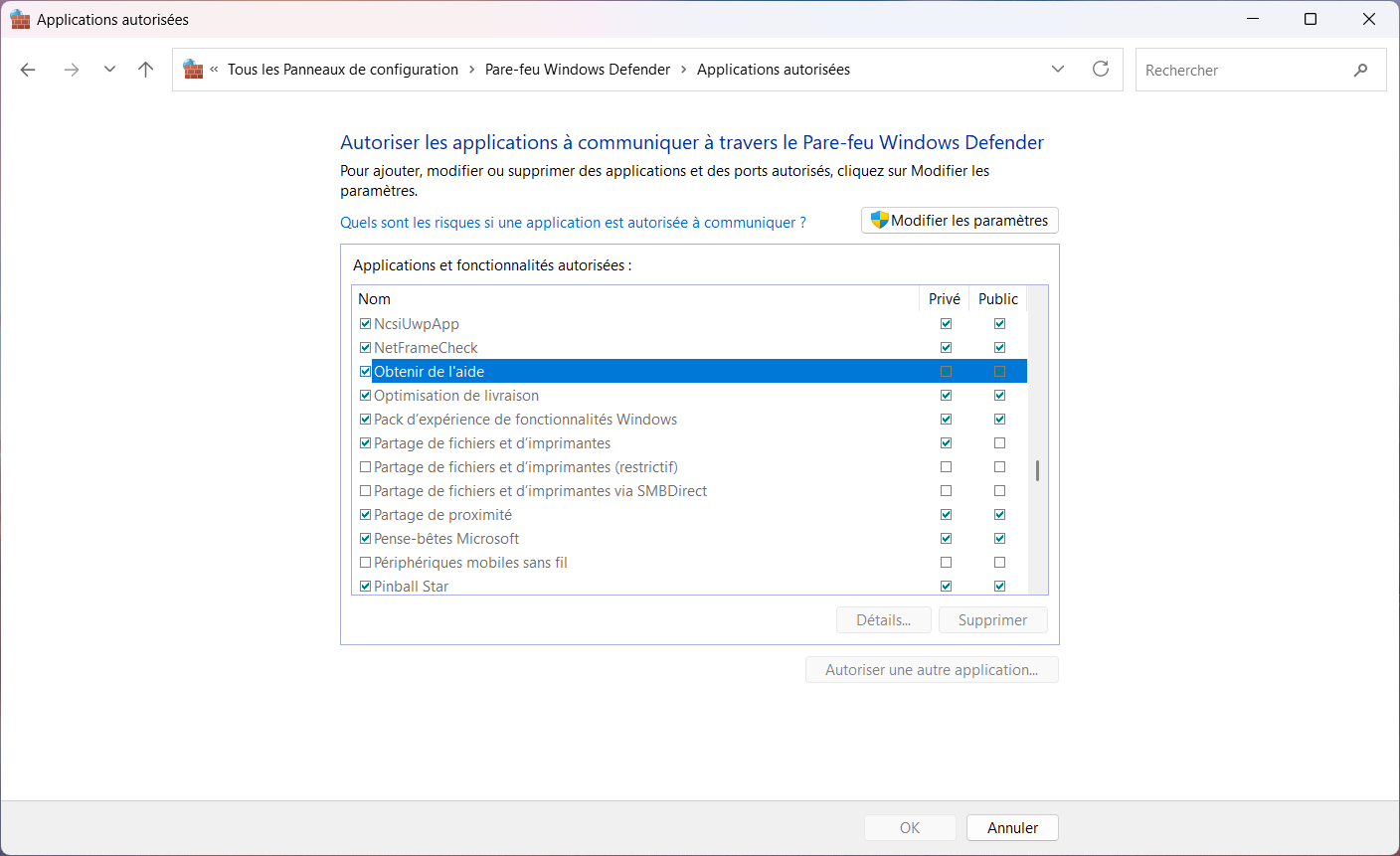Enable Public for Obtenir de l'aide
The height and width of the screenshot is (856, 1400).
pyautogui.click(x=999, y=372)
